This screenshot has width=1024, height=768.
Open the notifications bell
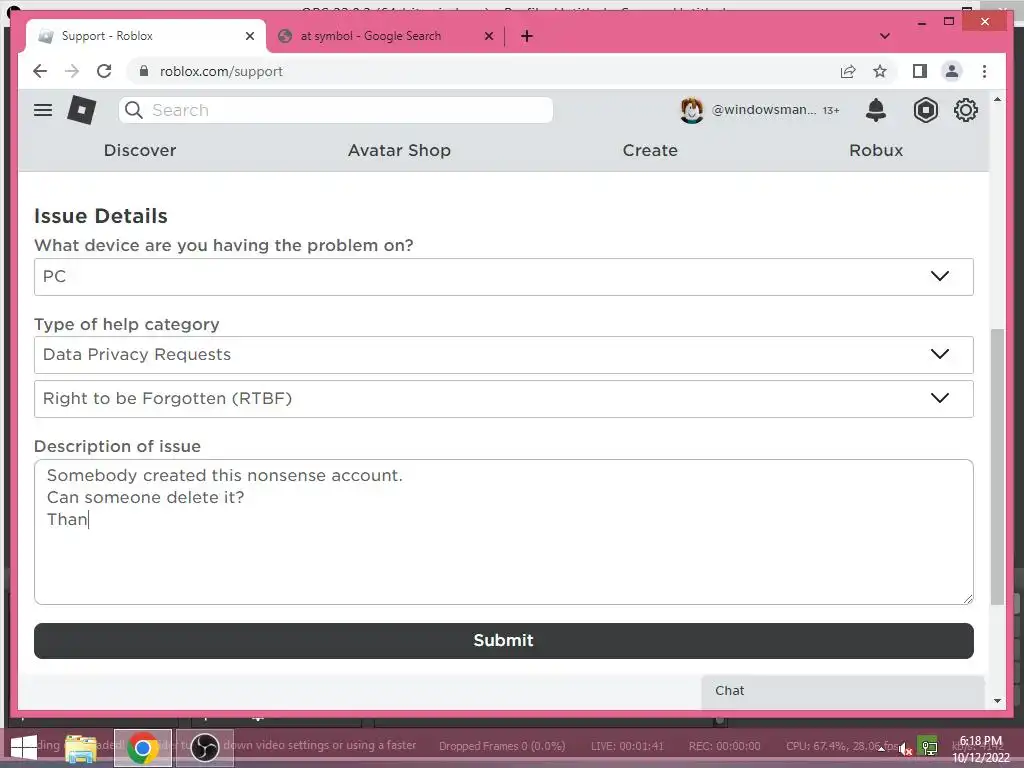[876, 110]
